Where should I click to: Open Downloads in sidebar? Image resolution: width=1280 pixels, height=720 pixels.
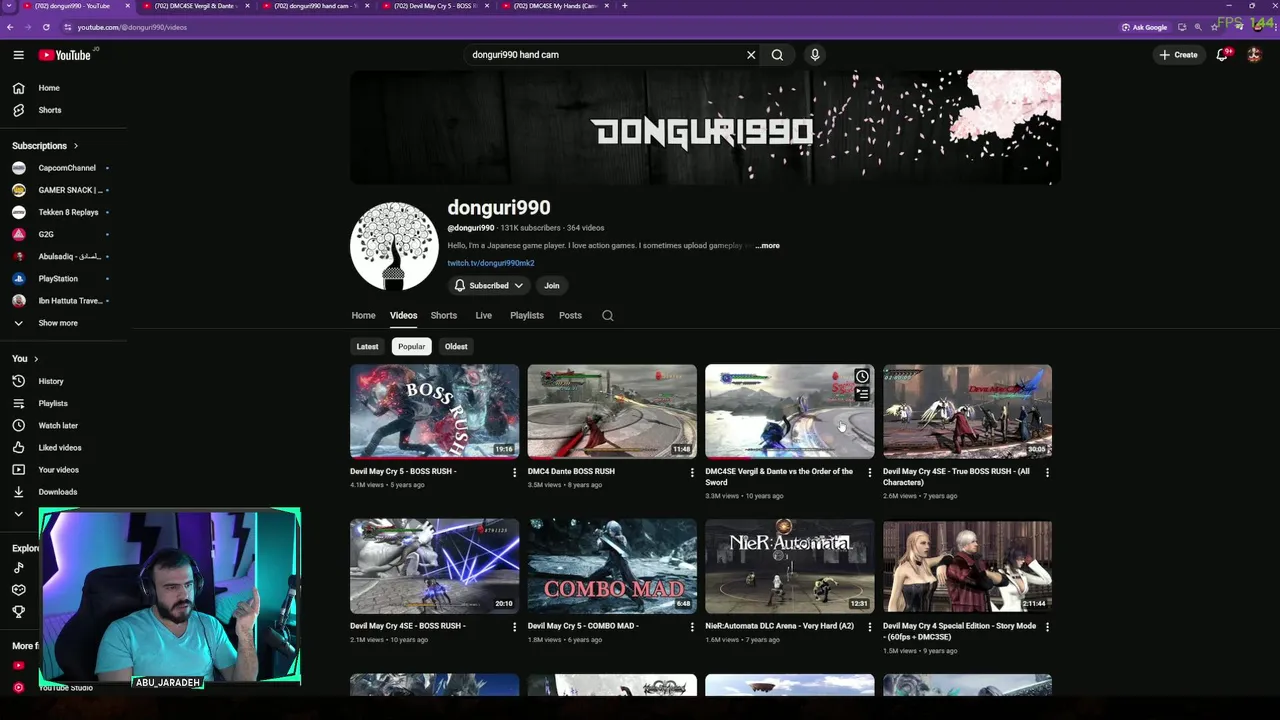(x=57, y=491)
